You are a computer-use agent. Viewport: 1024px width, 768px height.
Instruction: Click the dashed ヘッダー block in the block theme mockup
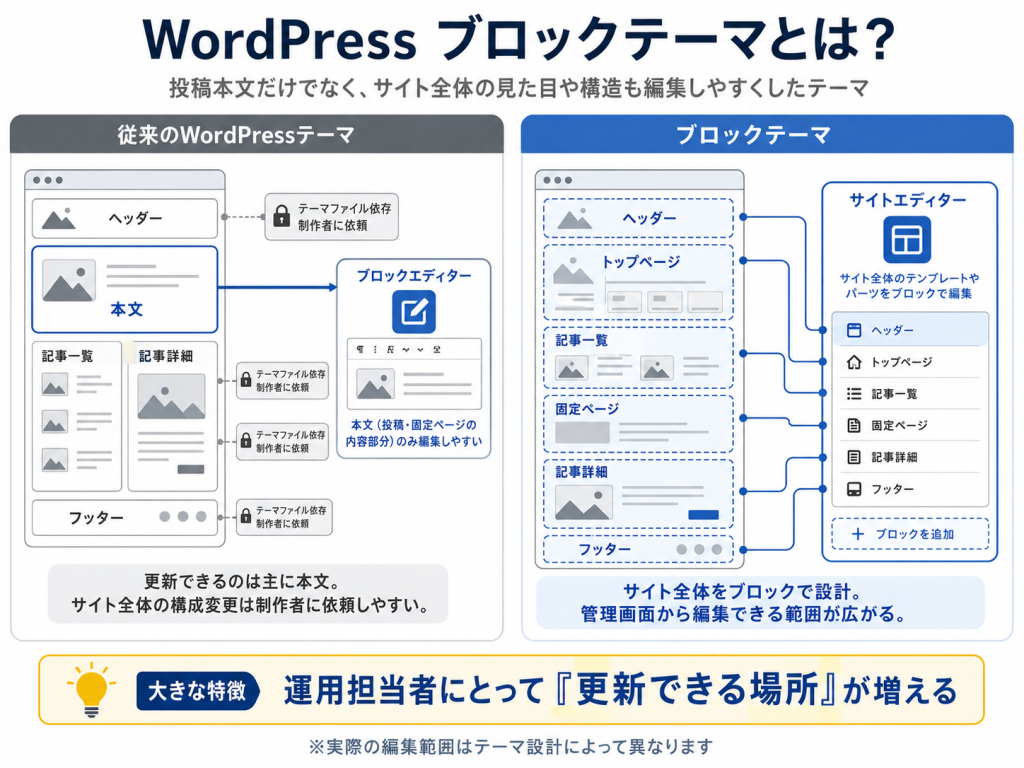pyautogui.click(x=638, y=218)
